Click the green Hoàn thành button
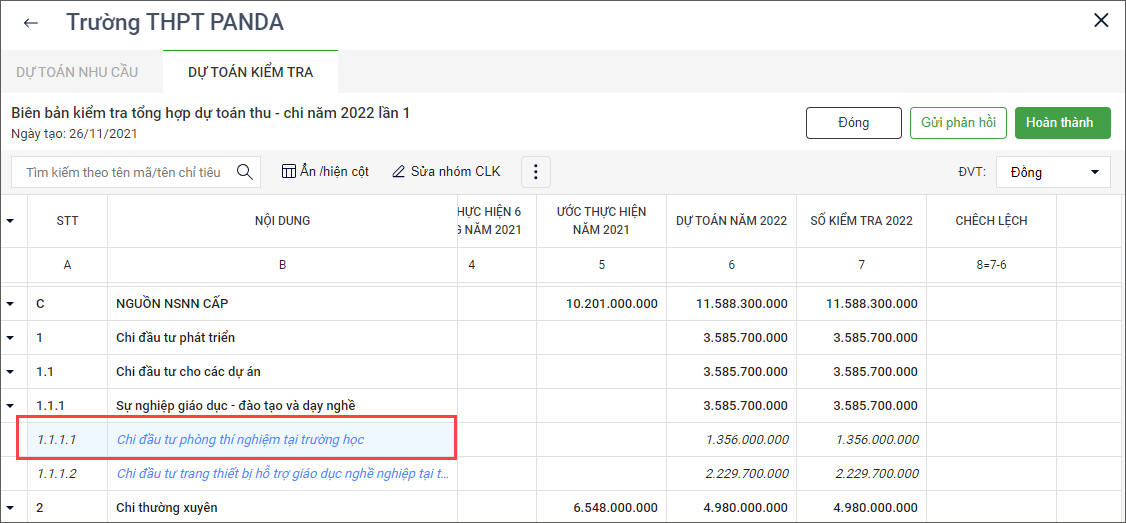The height and width of the screenshot is (523, 1126). click(1062, 122)
